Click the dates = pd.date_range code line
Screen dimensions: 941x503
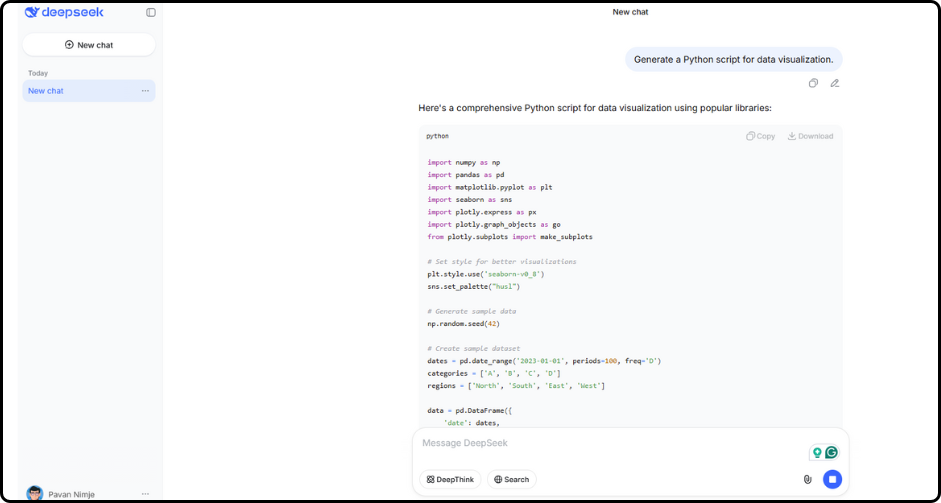coord(544,361)
